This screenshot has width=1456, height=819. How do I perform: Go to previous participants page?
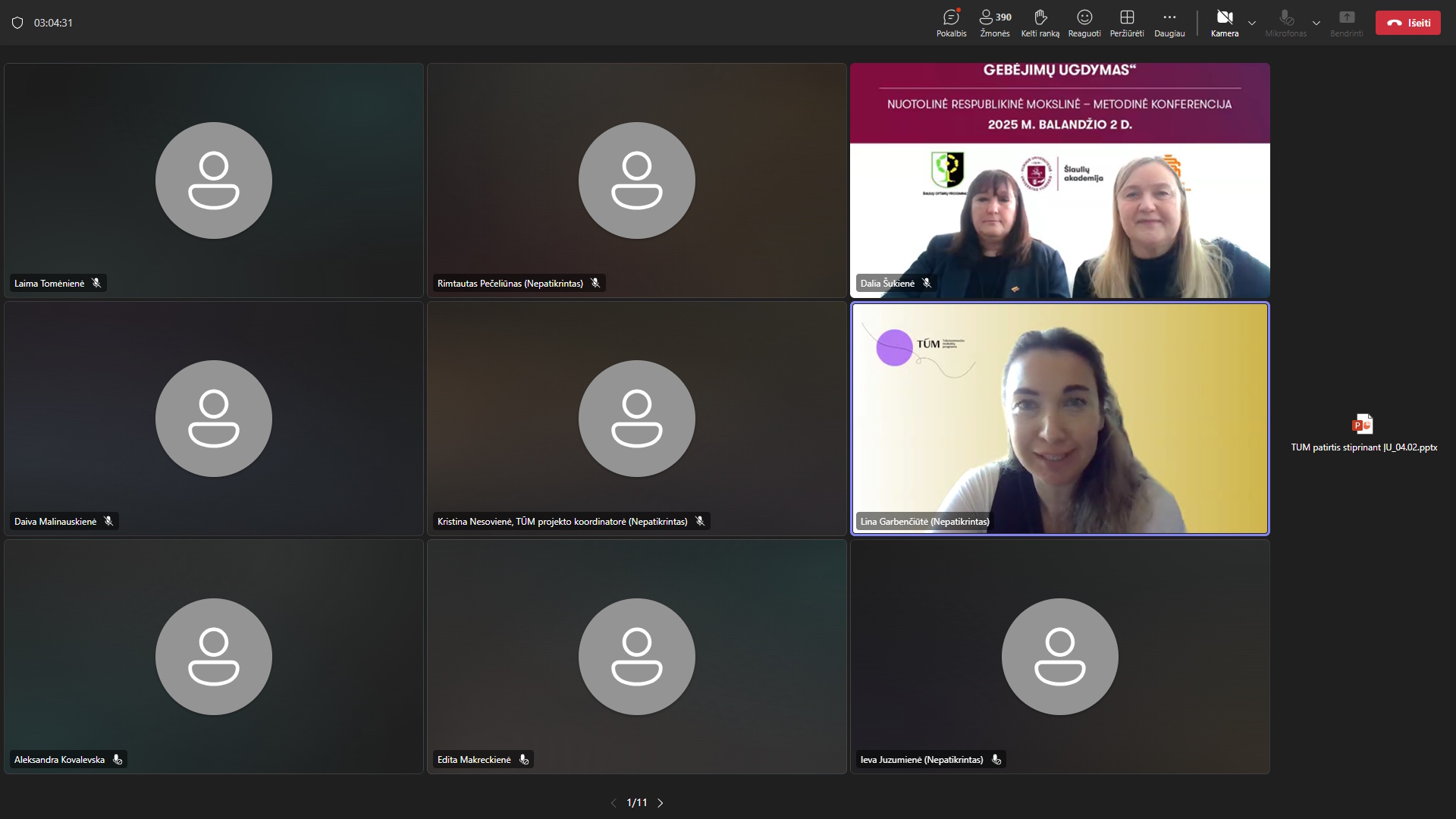pyautogui.click(x=613, y=802)
